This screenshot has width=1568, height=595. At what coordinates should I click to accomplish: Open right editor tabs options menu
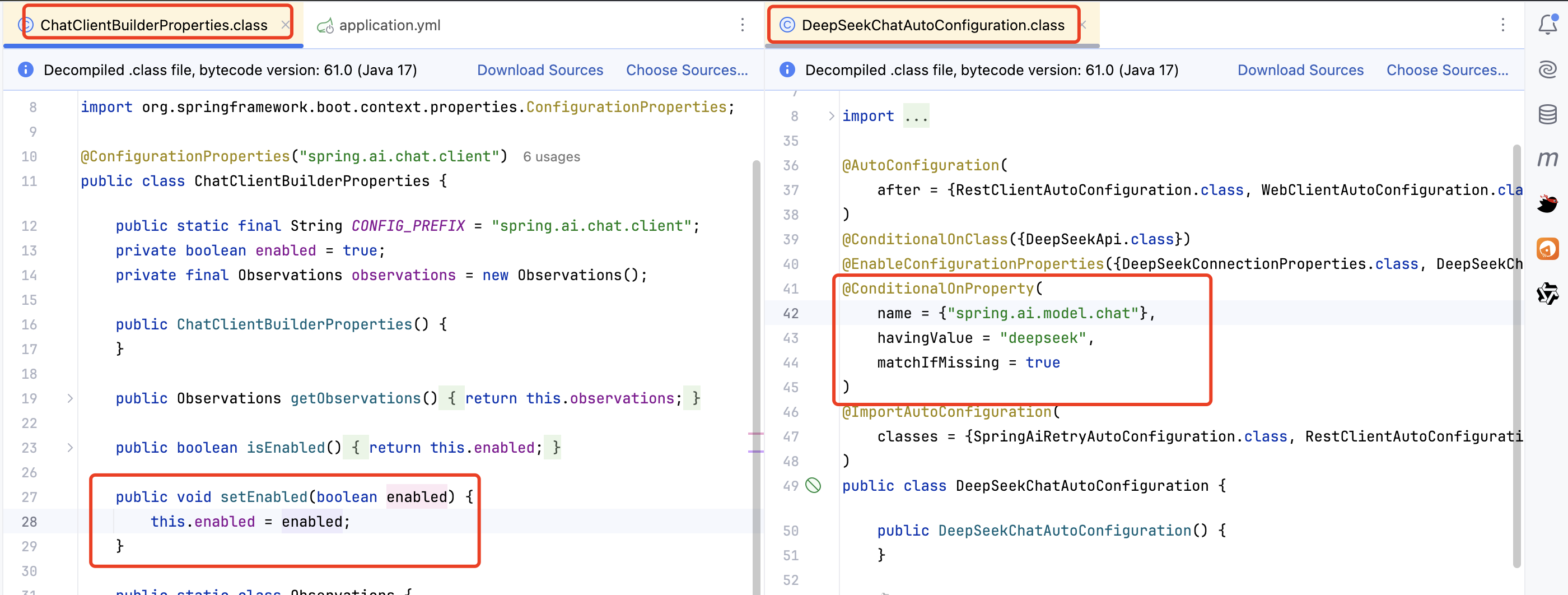coord(1503,25)
